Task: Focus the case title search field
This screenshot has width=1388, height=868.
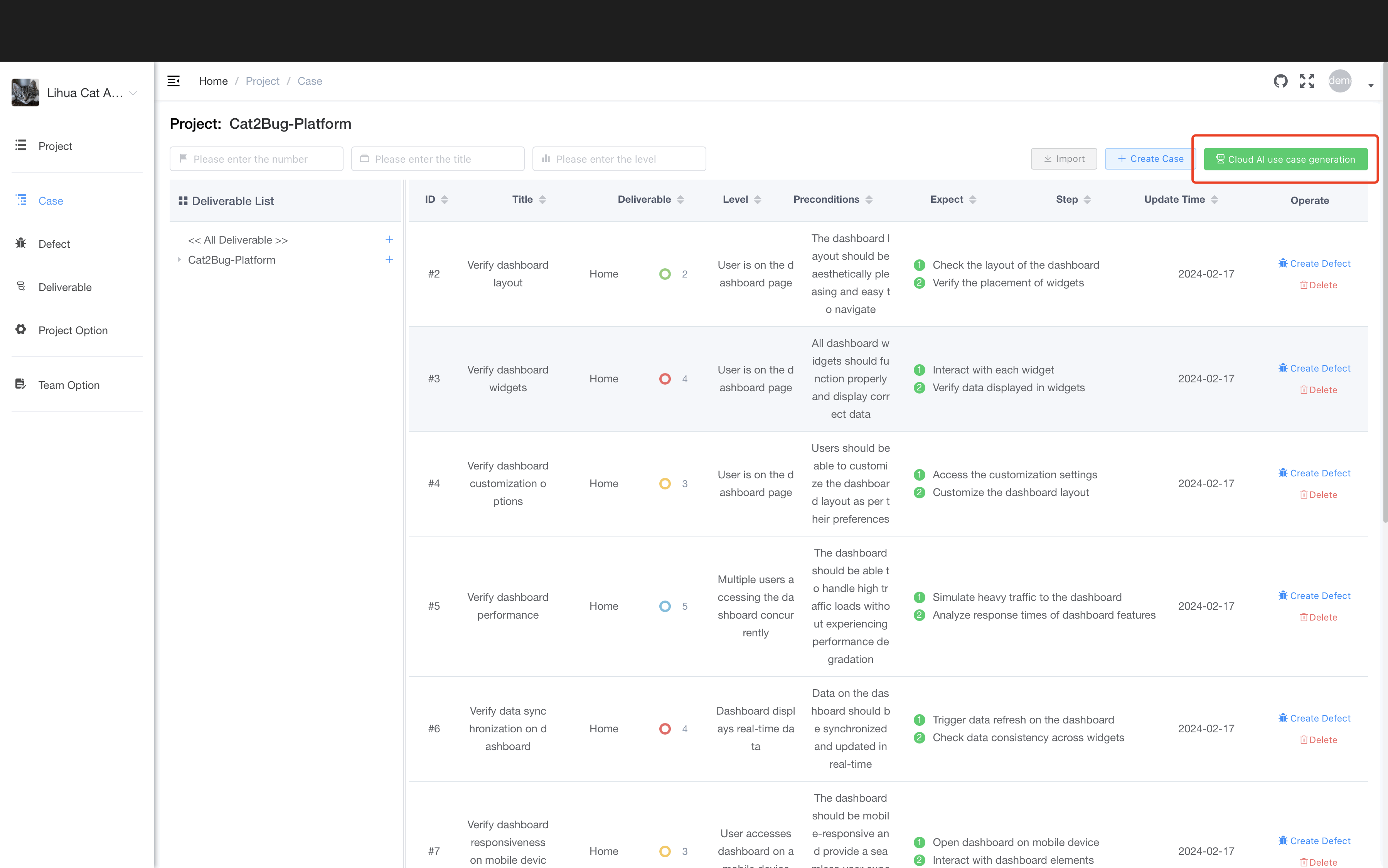Action: (438, 159)
